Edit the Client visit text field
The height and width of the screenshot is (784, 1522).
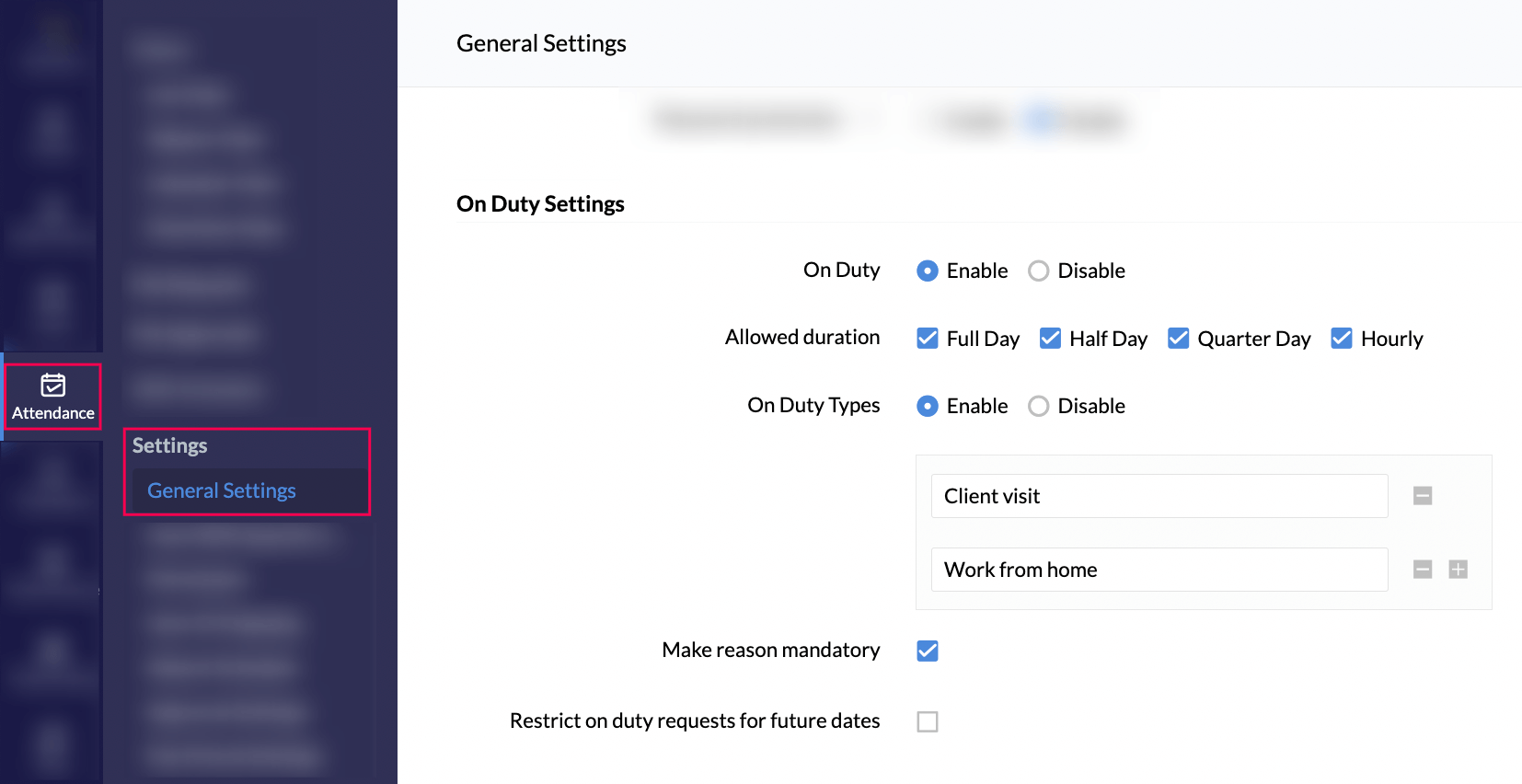[1159, 496]
